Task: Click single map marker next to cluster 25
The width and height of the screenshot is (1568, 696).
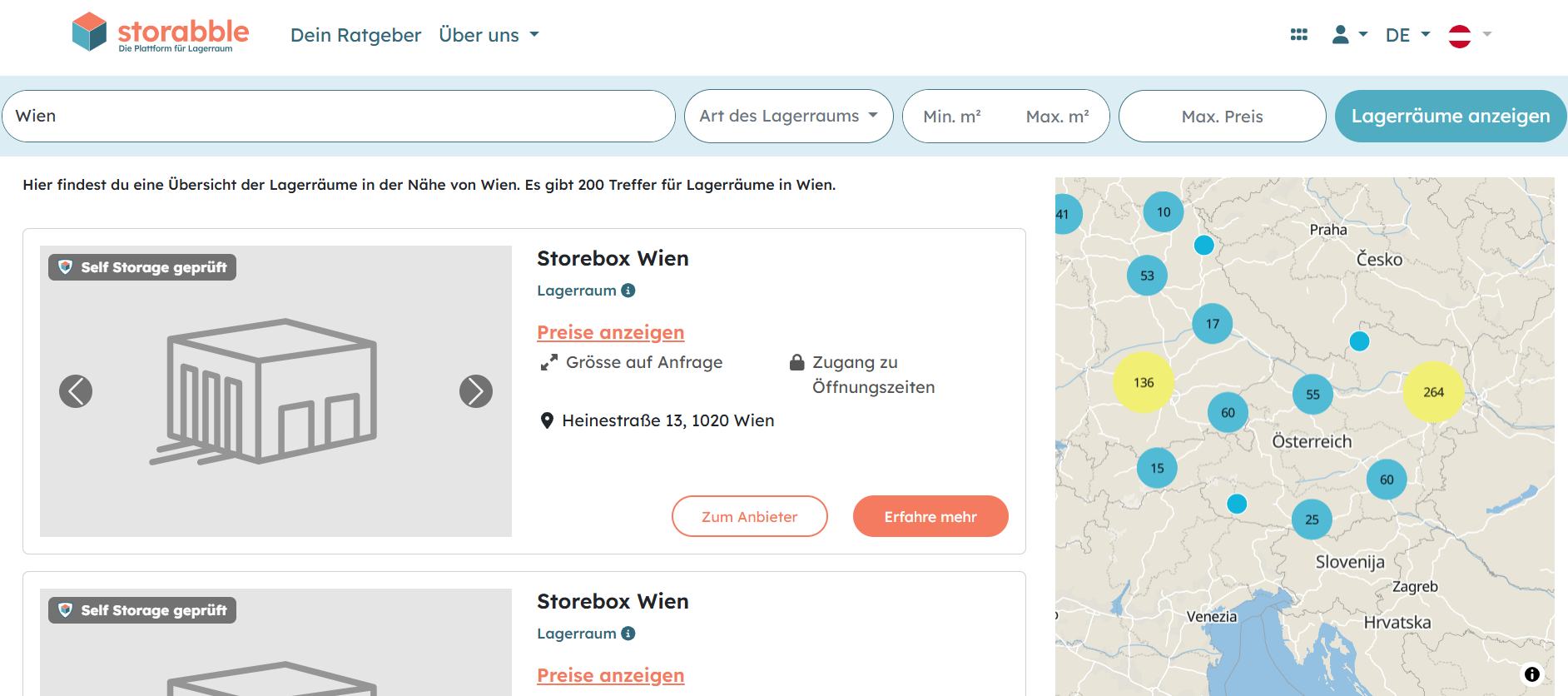Action: coord(1237,503)
